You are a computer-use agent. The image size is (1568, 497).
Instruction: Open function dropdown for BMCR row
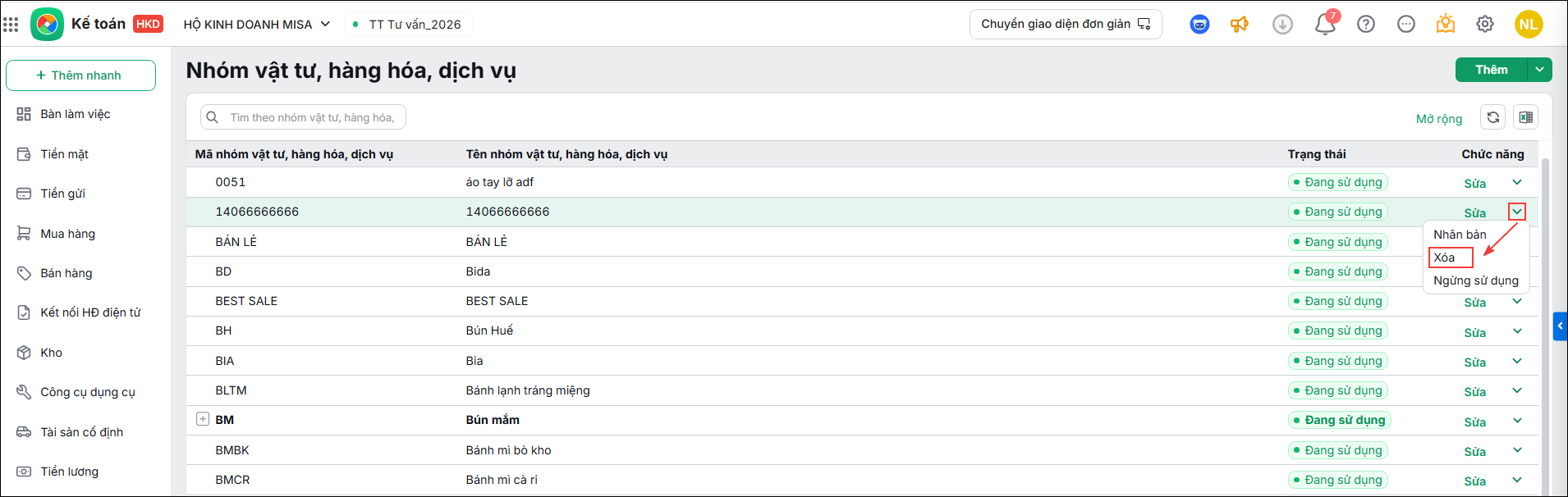1517,480
